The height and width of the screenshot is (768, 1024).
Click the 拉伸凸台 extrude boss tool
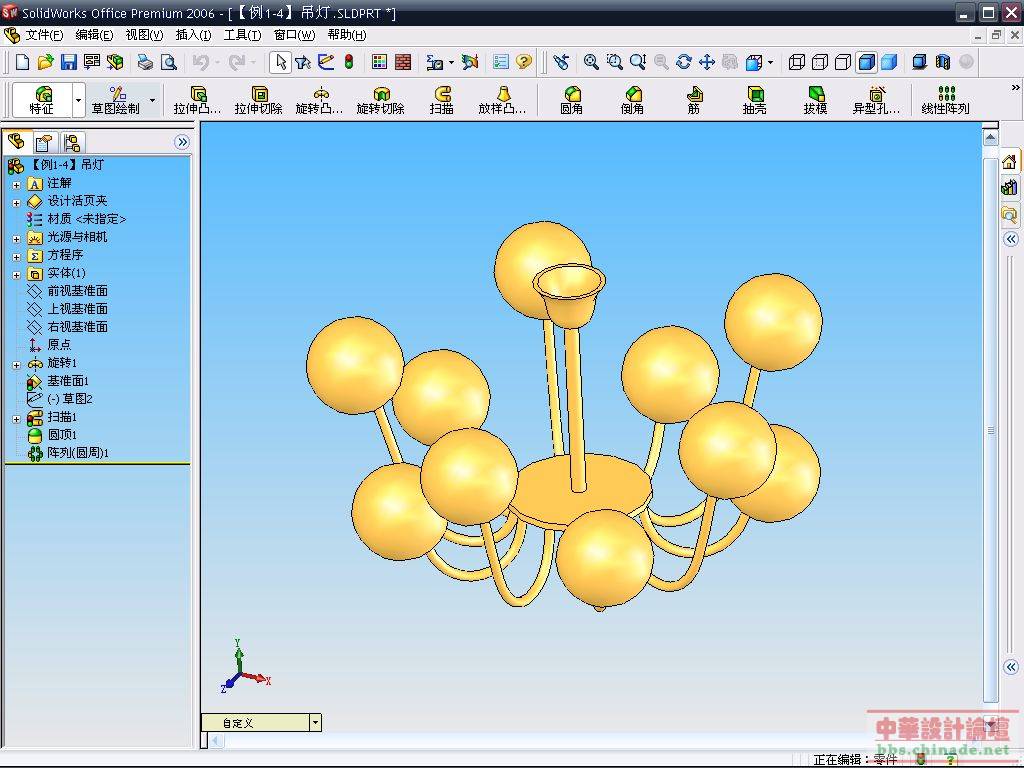coord(198,100)
